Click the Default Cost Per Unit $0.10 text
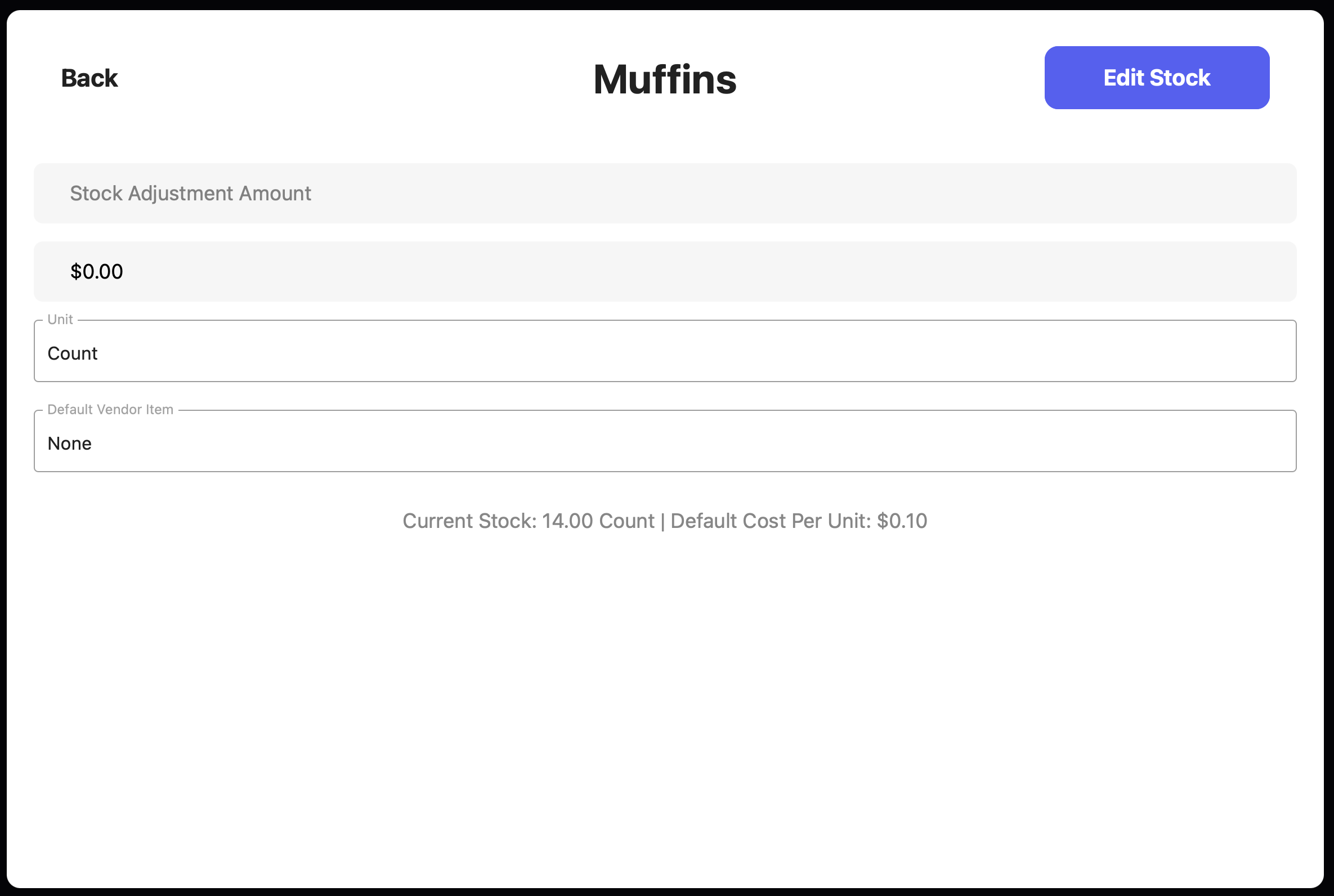Viewport: 1334px width, 896px height. pos(799,521)
